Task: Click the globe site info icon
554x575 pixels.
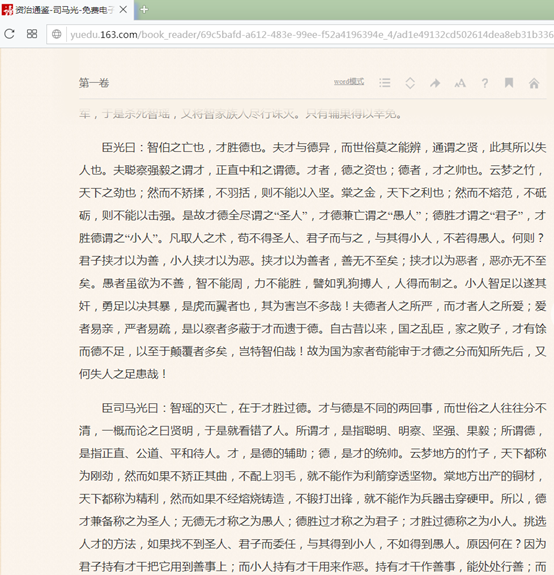Action: pyautogui.click(x=56, y=34)
